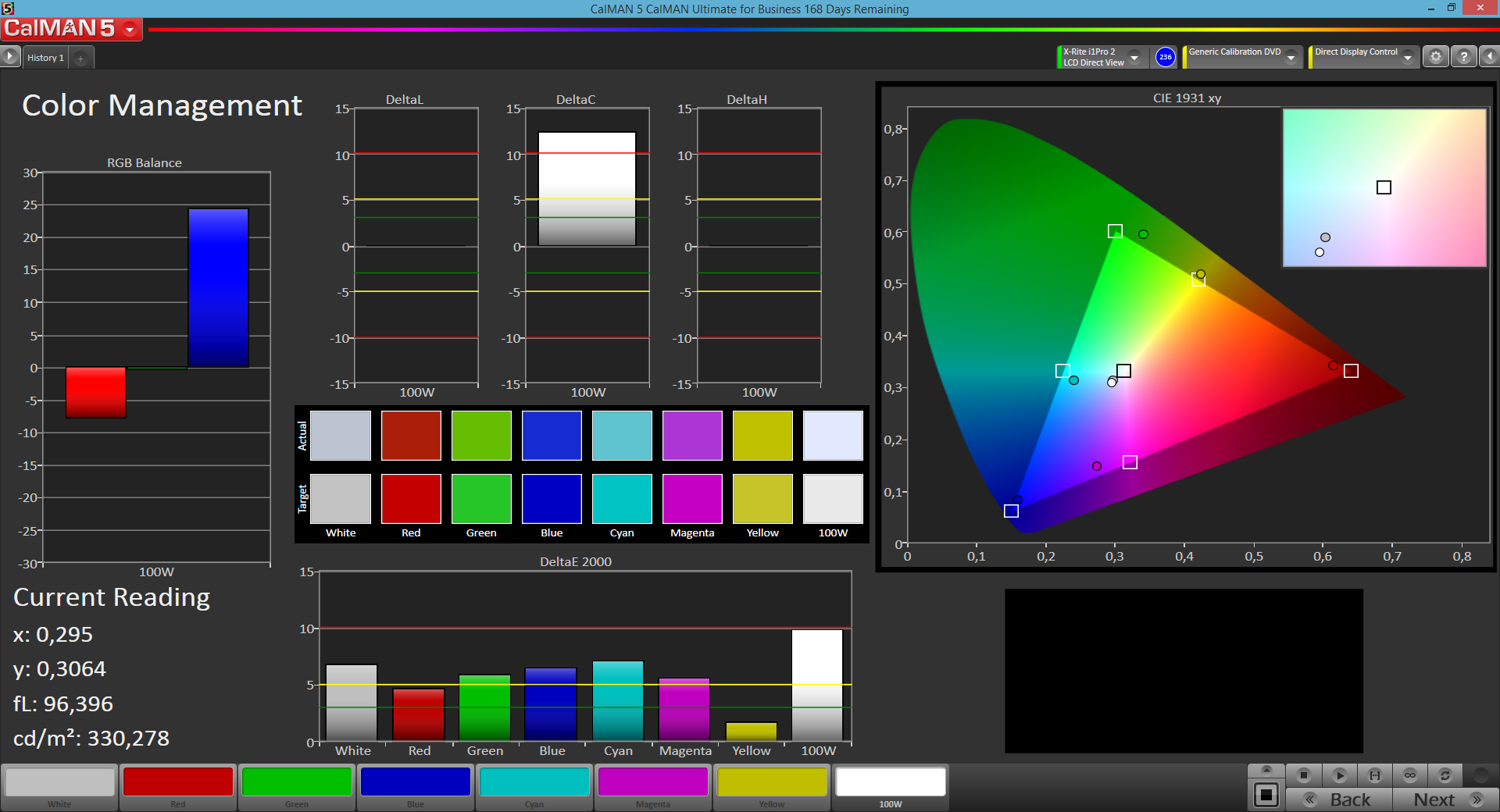The width and height of the screenshot is (1500, 812).
Task: Add a new history tab with the plus button
Action: pos(80,58)
